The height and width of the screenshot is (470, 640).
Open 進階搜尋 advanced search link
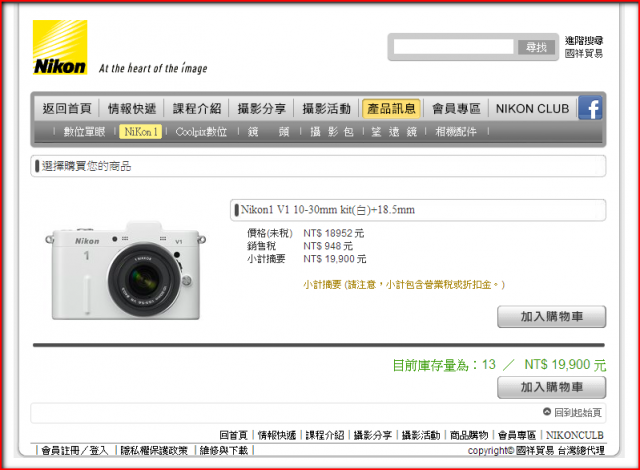coord(584,40)
